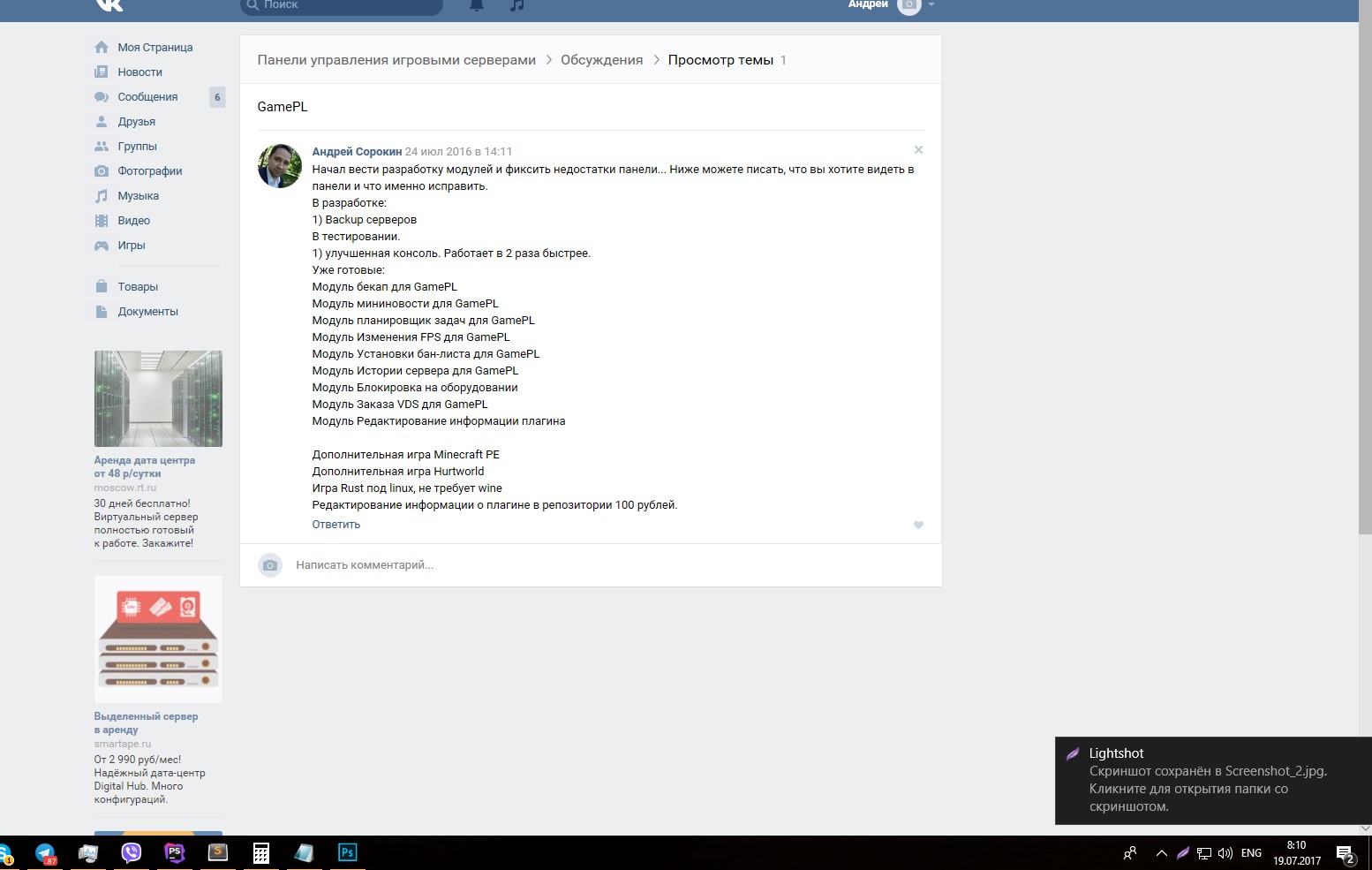
Task: Go to Панели управления игровыми серверами breadcrumb
Action: (x=396, y=60)
